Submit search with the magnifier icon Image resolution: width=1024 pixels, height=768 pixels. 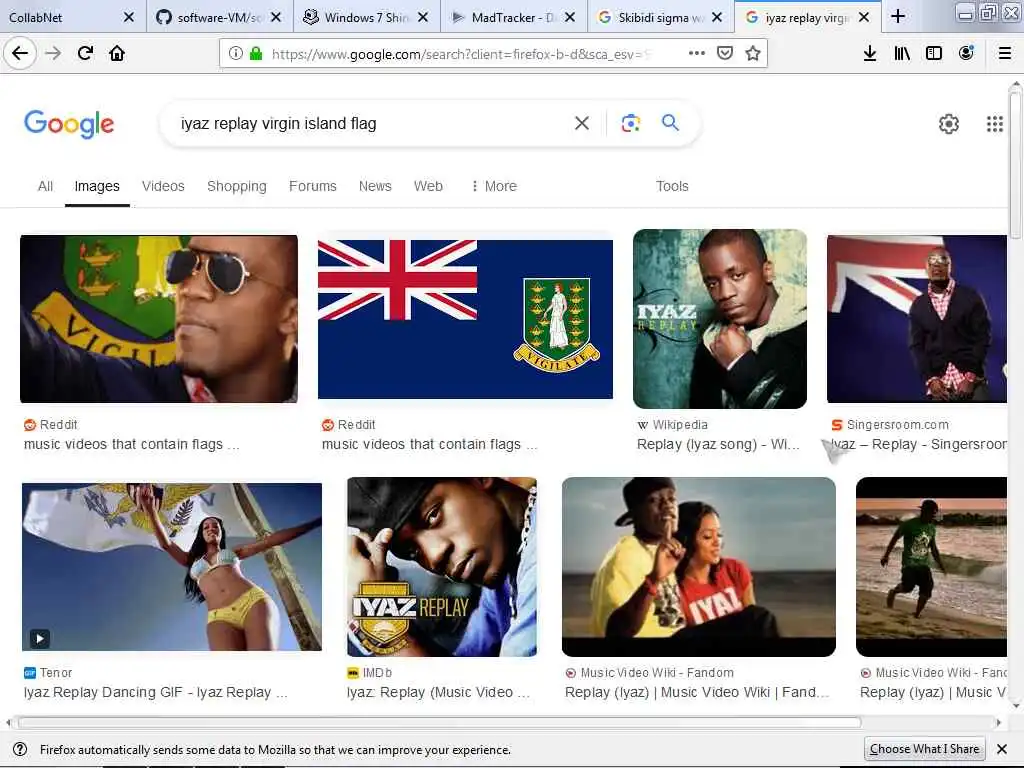pos(671,122)
